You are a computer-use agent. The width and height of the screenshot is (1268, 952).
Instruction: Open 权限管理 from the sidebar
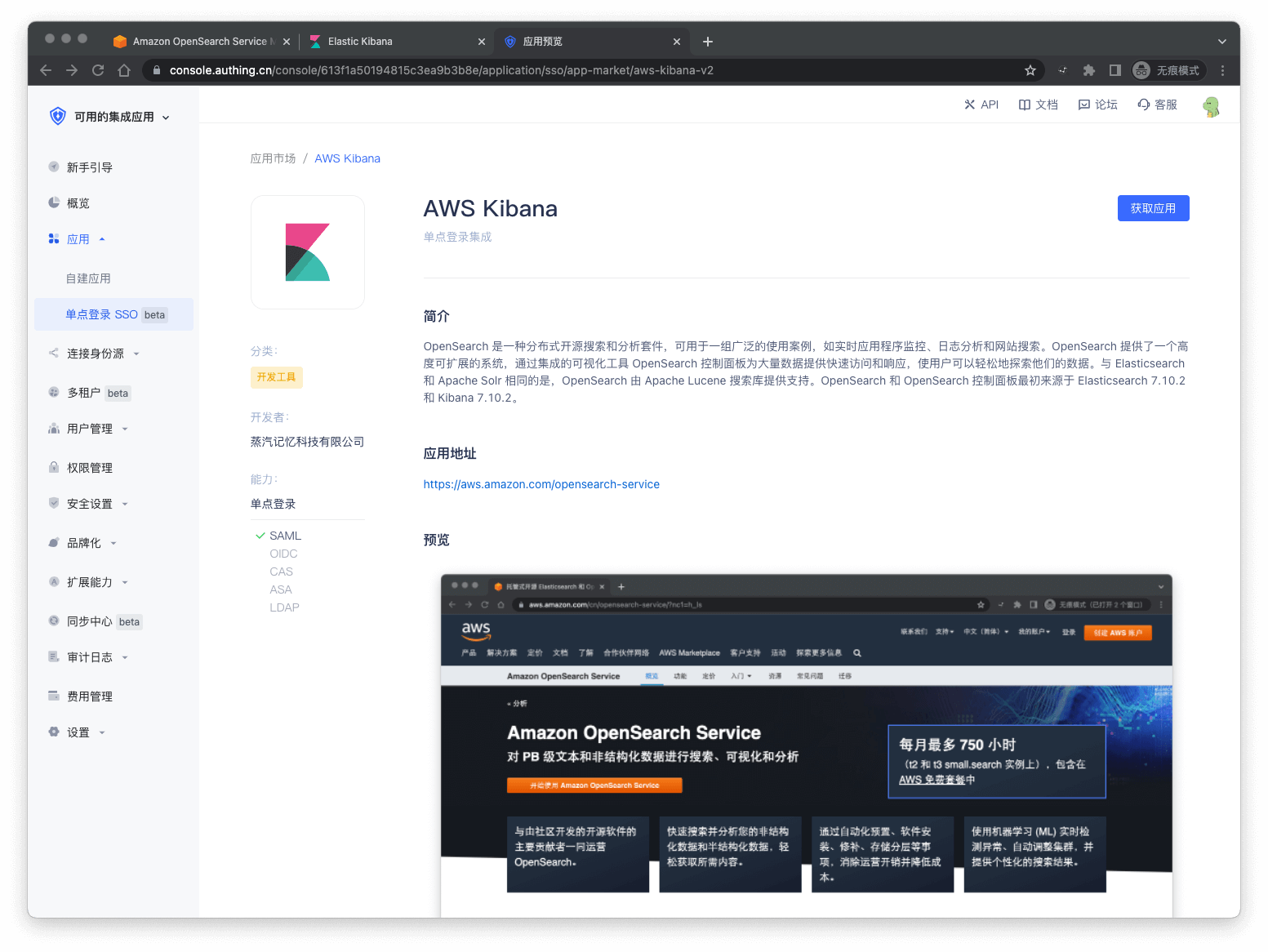(87, 467)
